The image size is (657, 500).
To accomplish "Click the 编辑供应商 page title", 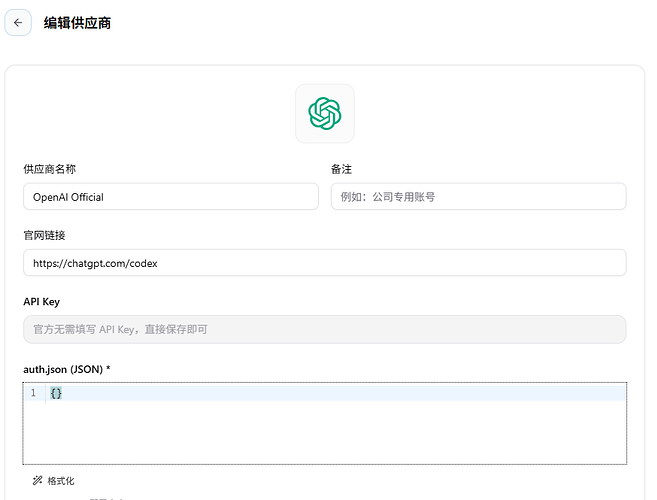I will [77, 23].
